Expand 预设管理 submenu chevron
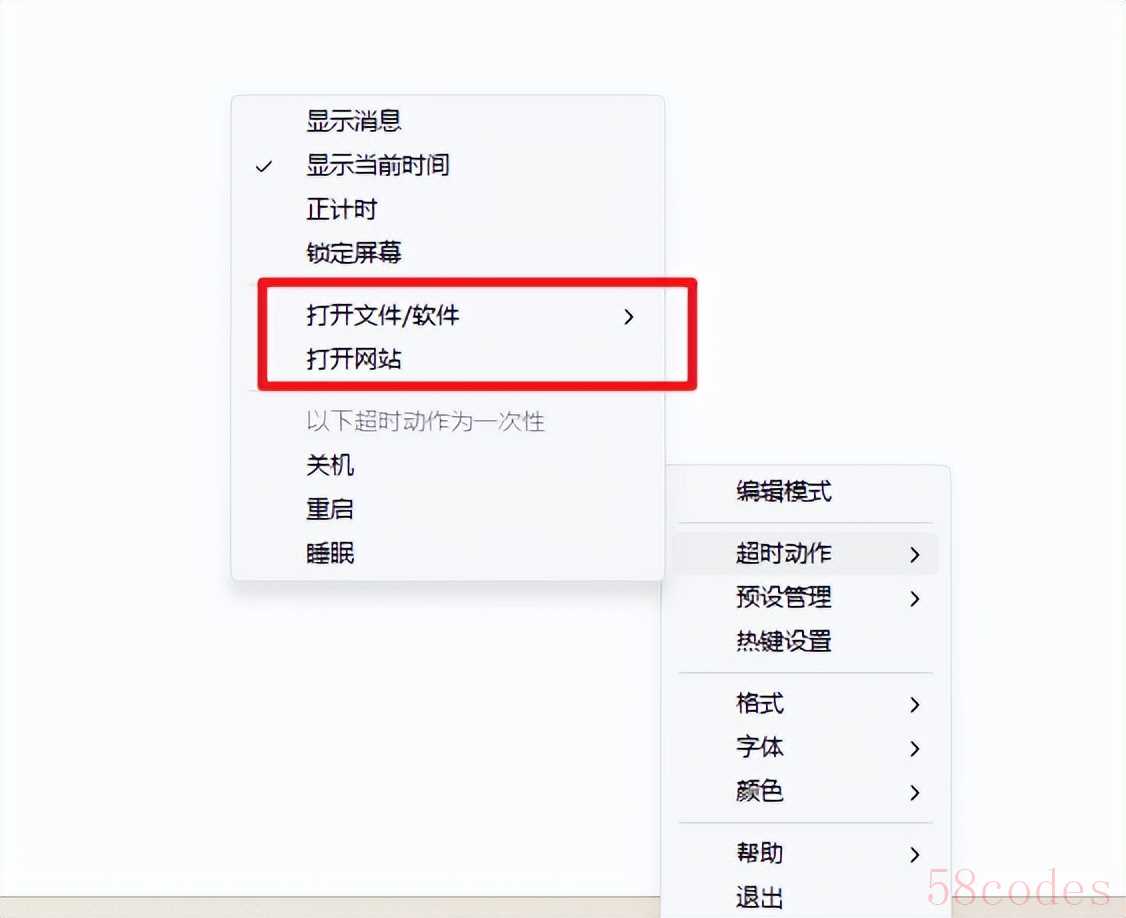Image resolution: width=1126 pixels, height=918 pixels. 914,598
